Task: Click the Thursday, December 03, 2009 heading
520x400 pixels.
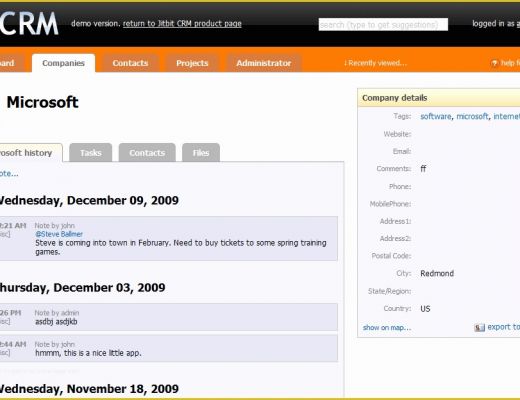Action: click(x=82, y=288)
